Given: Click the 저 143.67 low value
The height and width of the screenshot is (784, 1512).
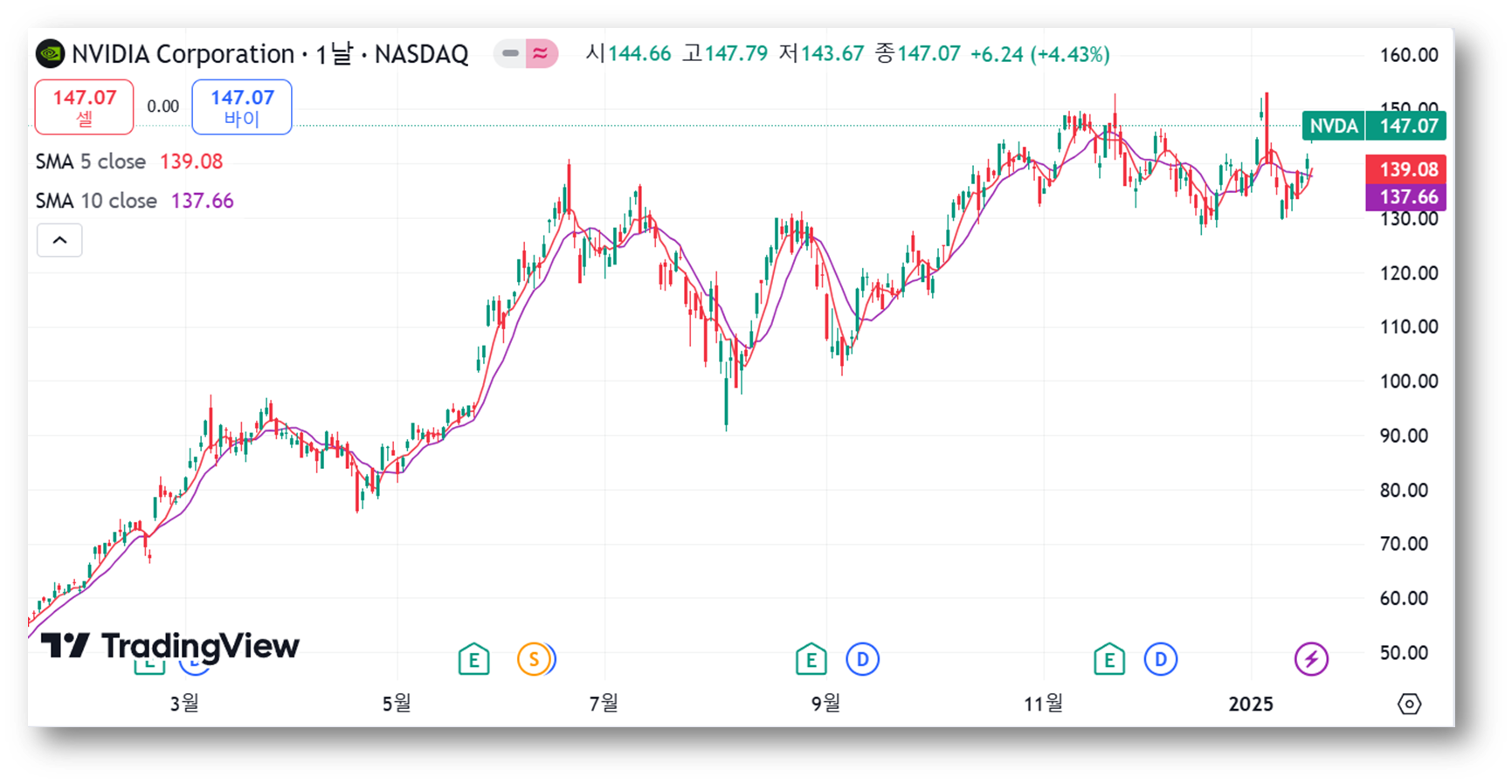Looking at the screenshot, I should (x=821, y=54).
